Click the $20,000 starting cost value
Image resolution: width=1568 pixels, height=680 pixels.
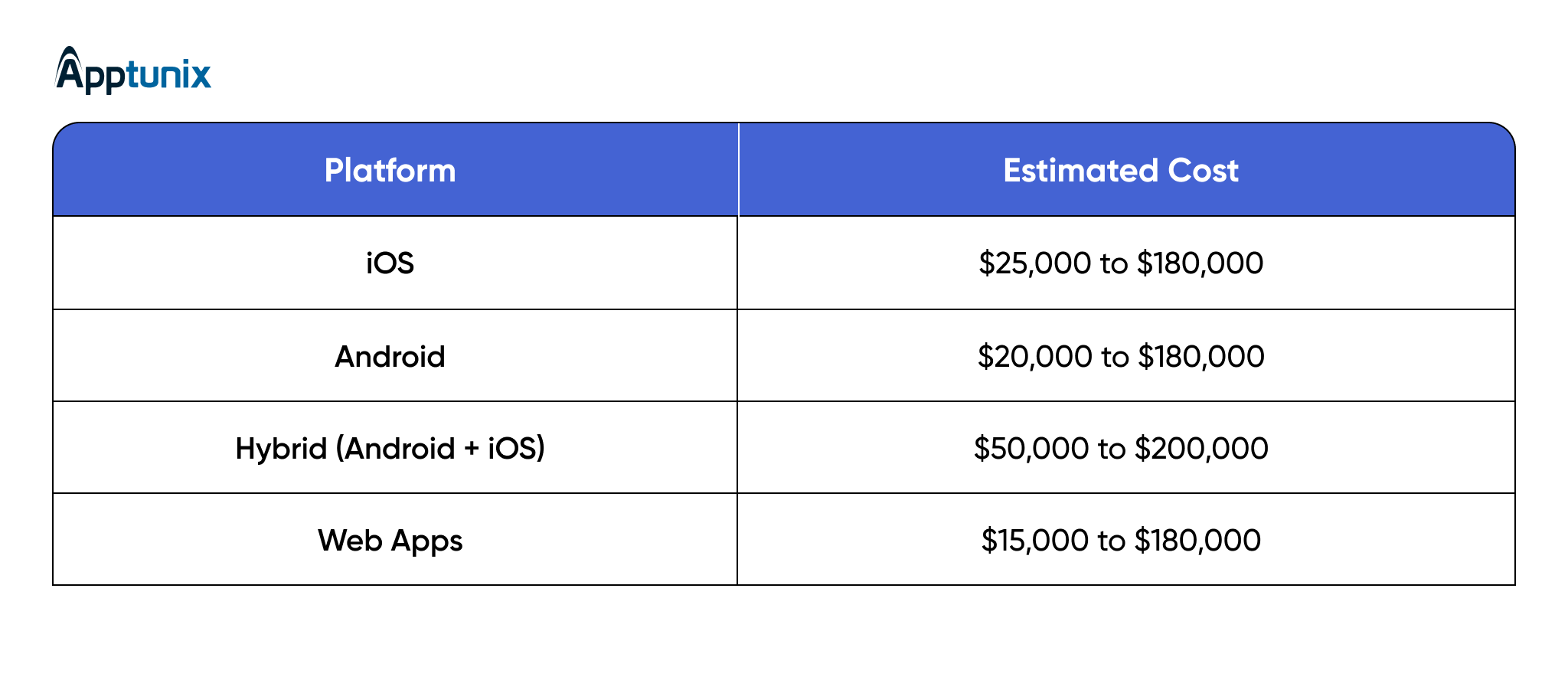click(1034, 357)
